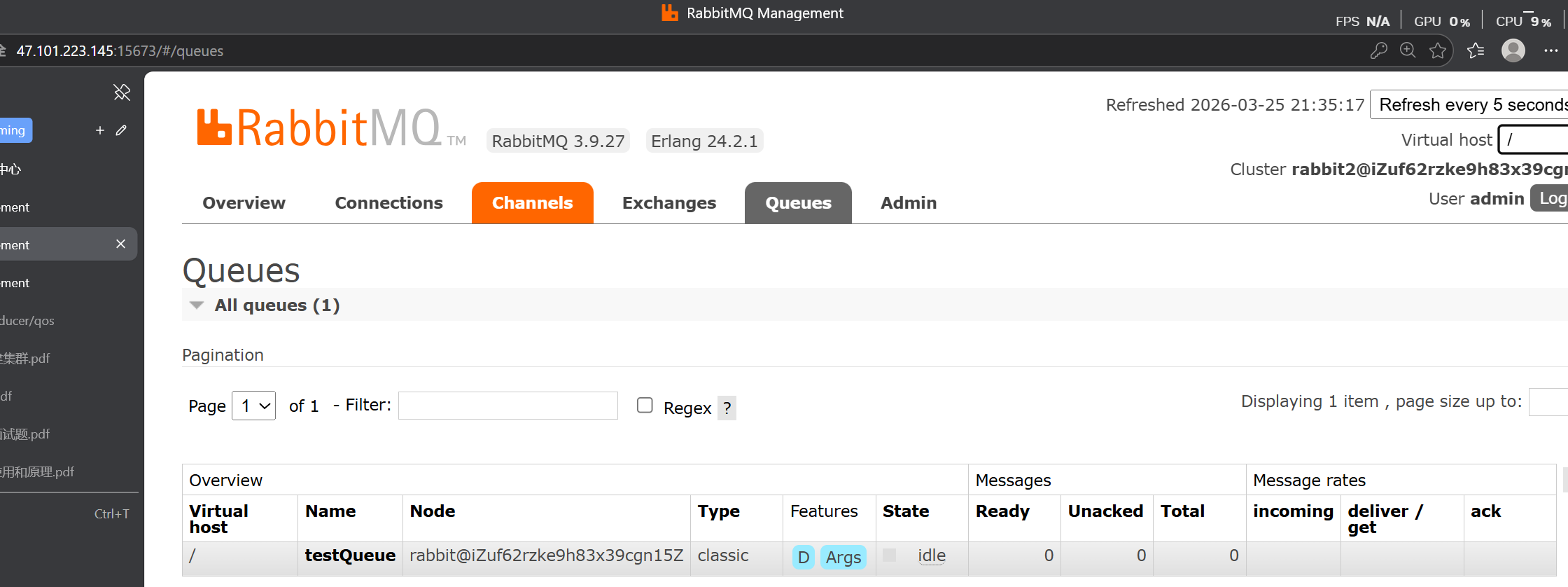Select the sidebar tab ending 用和原理.pdf
Viewport: 1568px width, 587px height.
pos(69,472)
